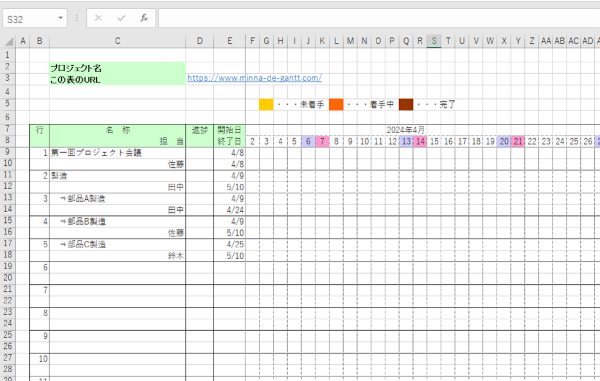Image resolution: width=600 pixels, height=381 pixels.
Task: Click the enter checkmark formula bar icon
Action: click(x=121, y=18)
